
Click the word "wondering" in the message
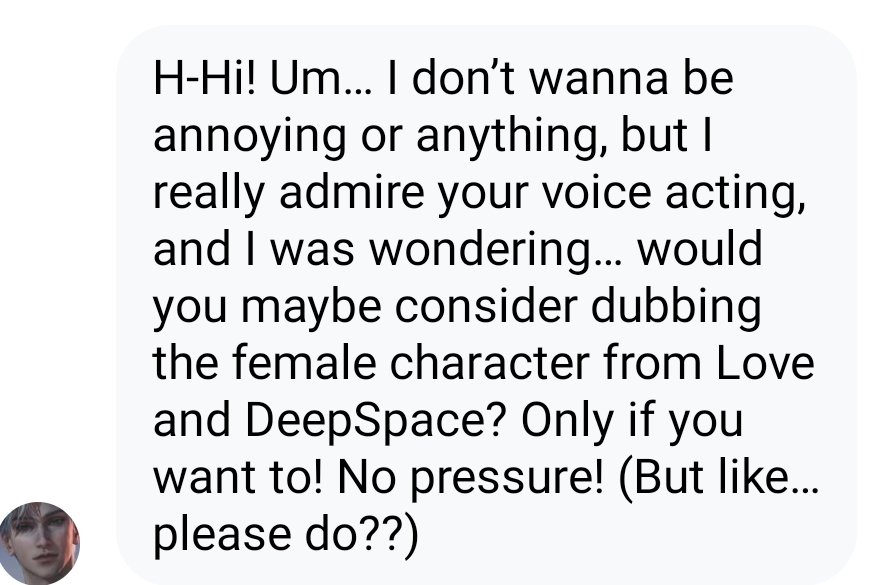click(x=528, y=251)
